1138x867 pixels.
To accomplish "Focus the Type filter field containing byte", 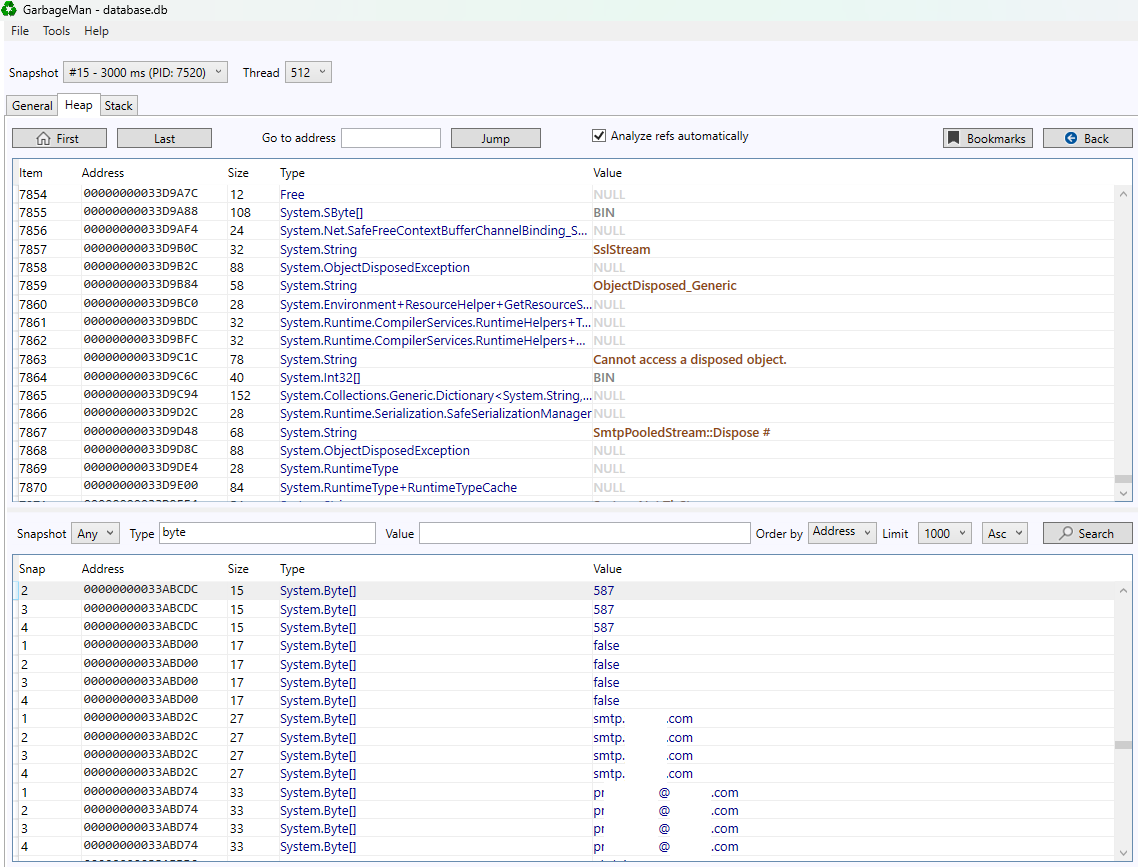I will pyautogui.click(x=267, y=533).
